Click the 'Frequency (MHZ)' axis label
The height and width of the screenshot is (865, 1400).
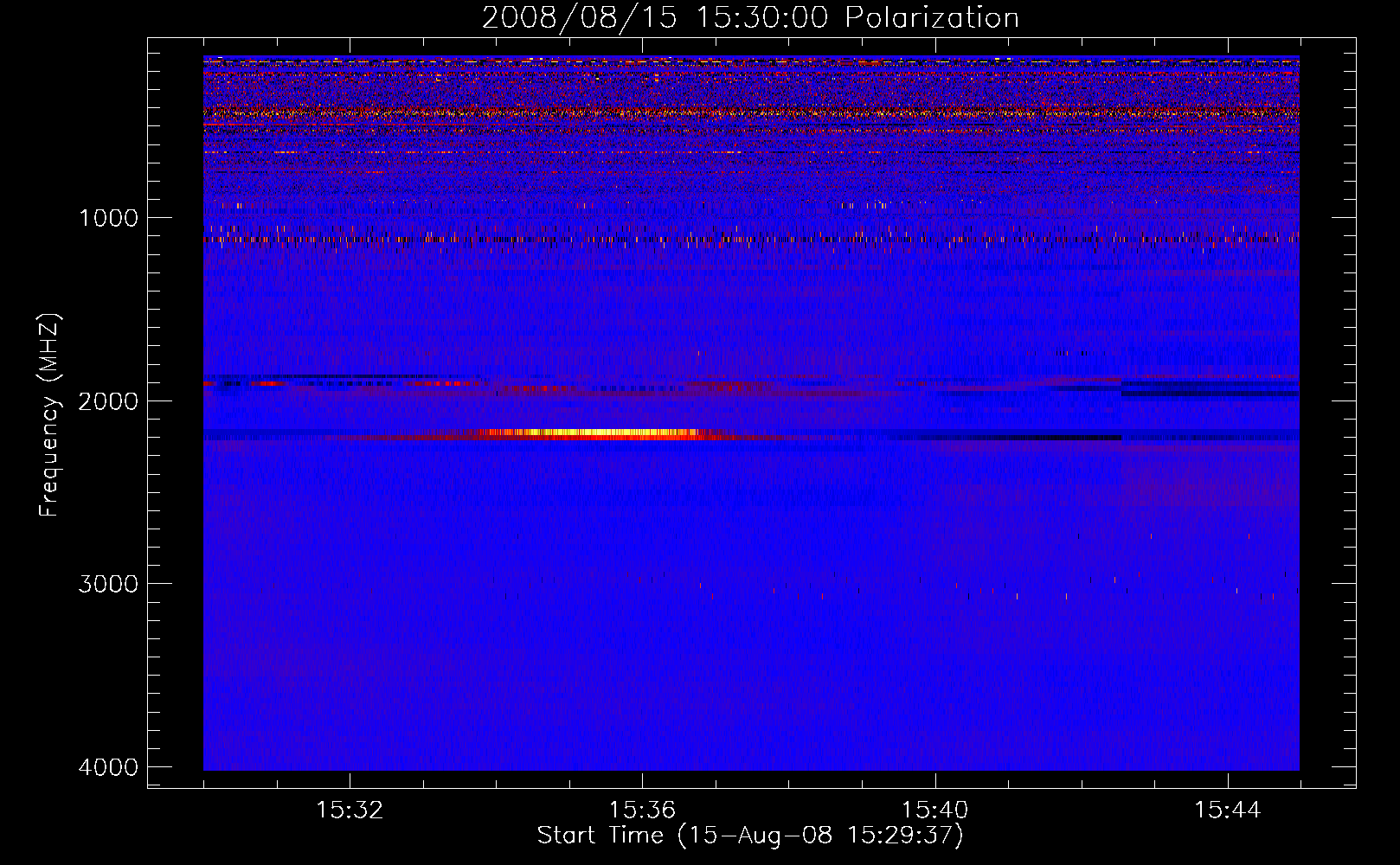tap(50, 415)
